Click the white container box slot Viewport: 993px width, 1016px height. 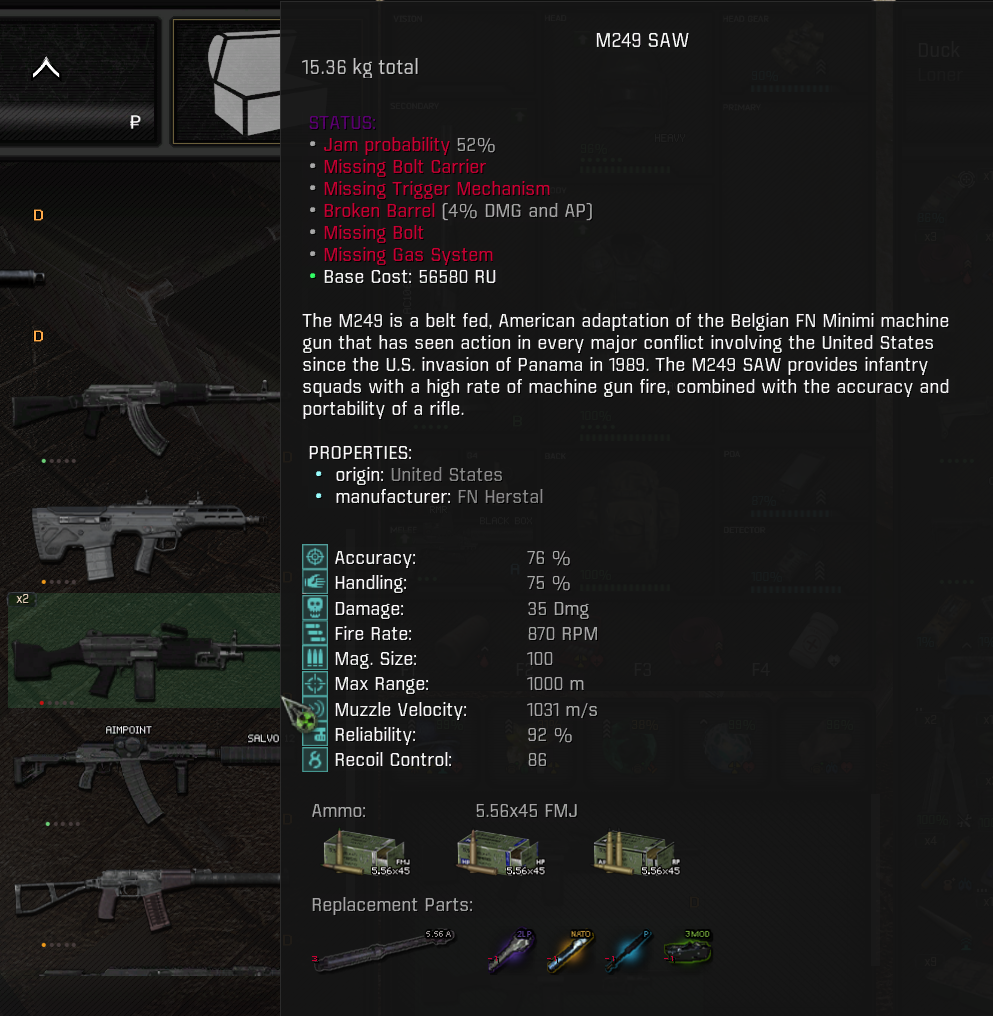coord(227,82)
